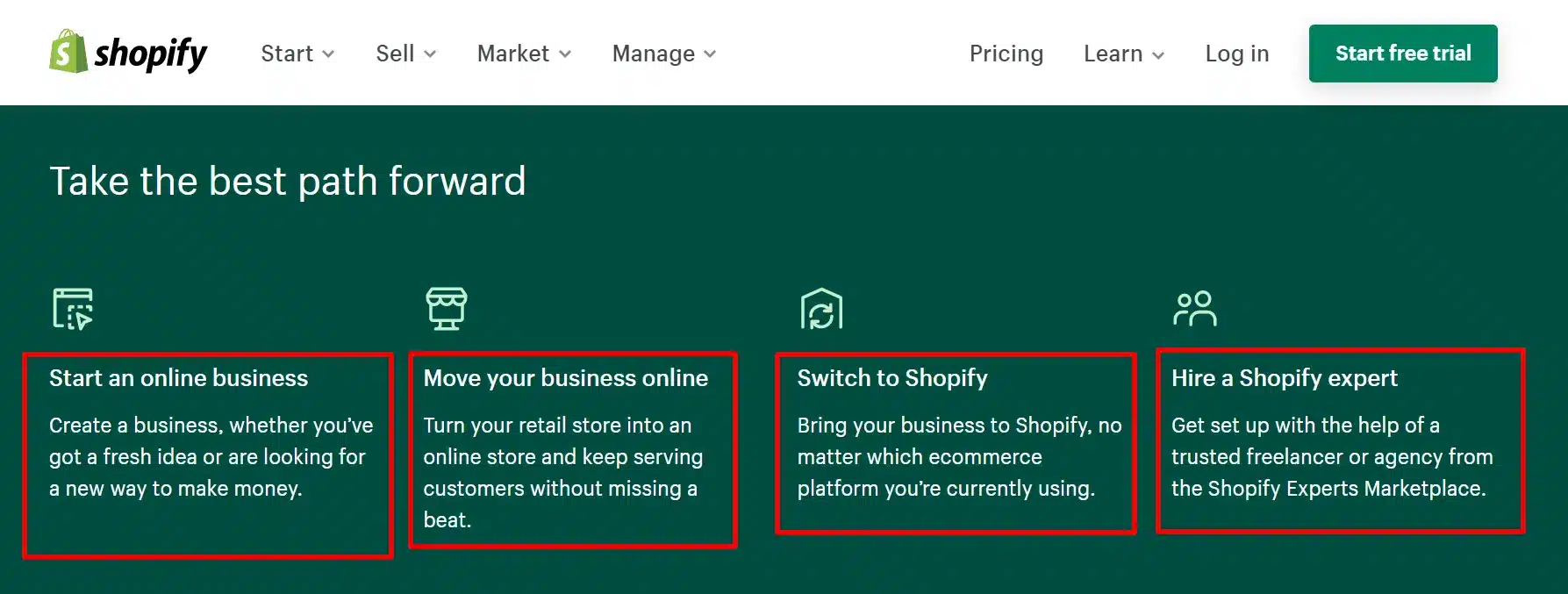Viewport: 1568px width, 594px height.
Task: Expand the chevron beside Learn
Action: tap(1158, 55)
